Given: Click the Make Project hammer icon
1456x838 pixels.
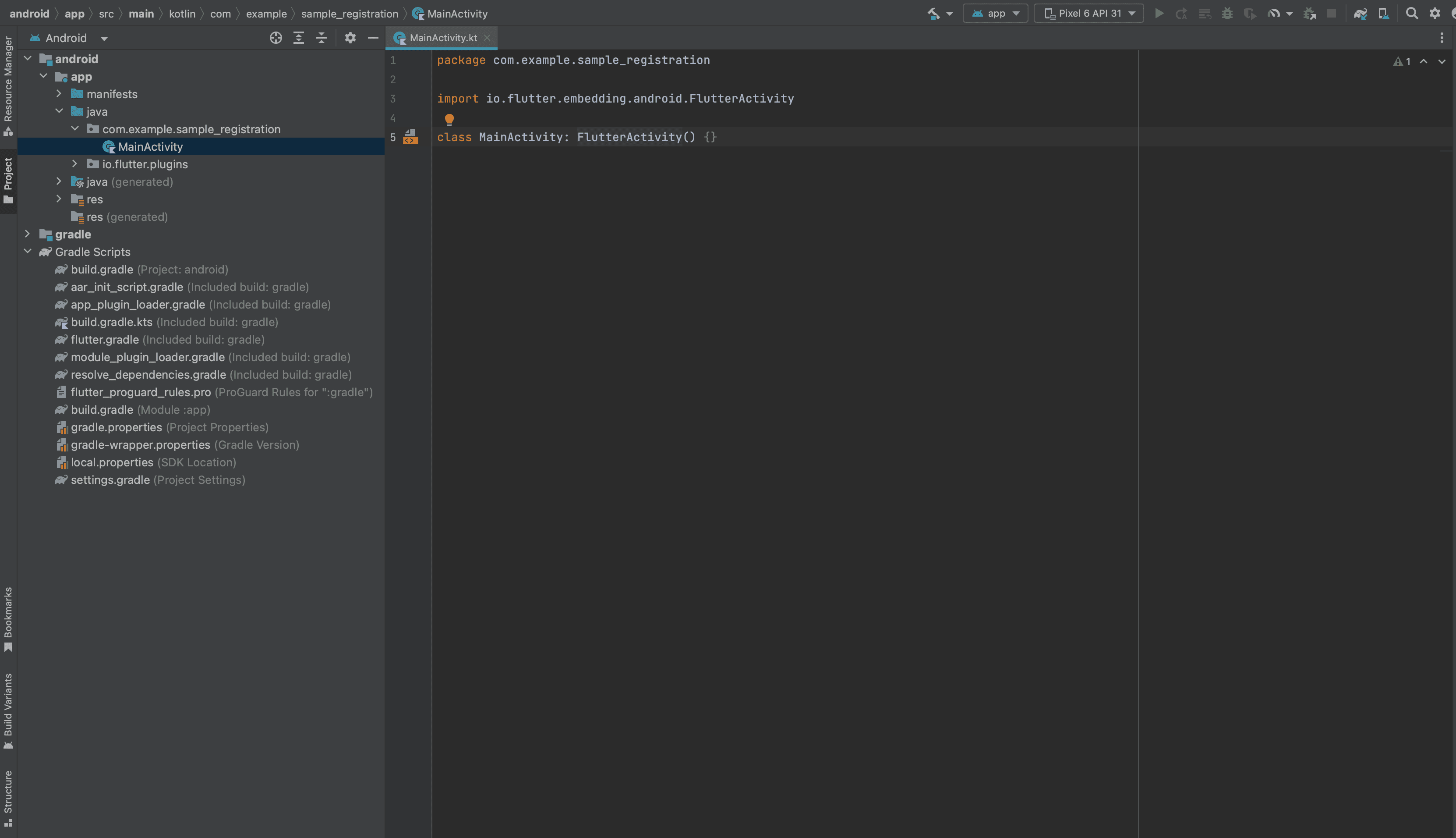Looking at the screenshot, I should tap(933, 13).
